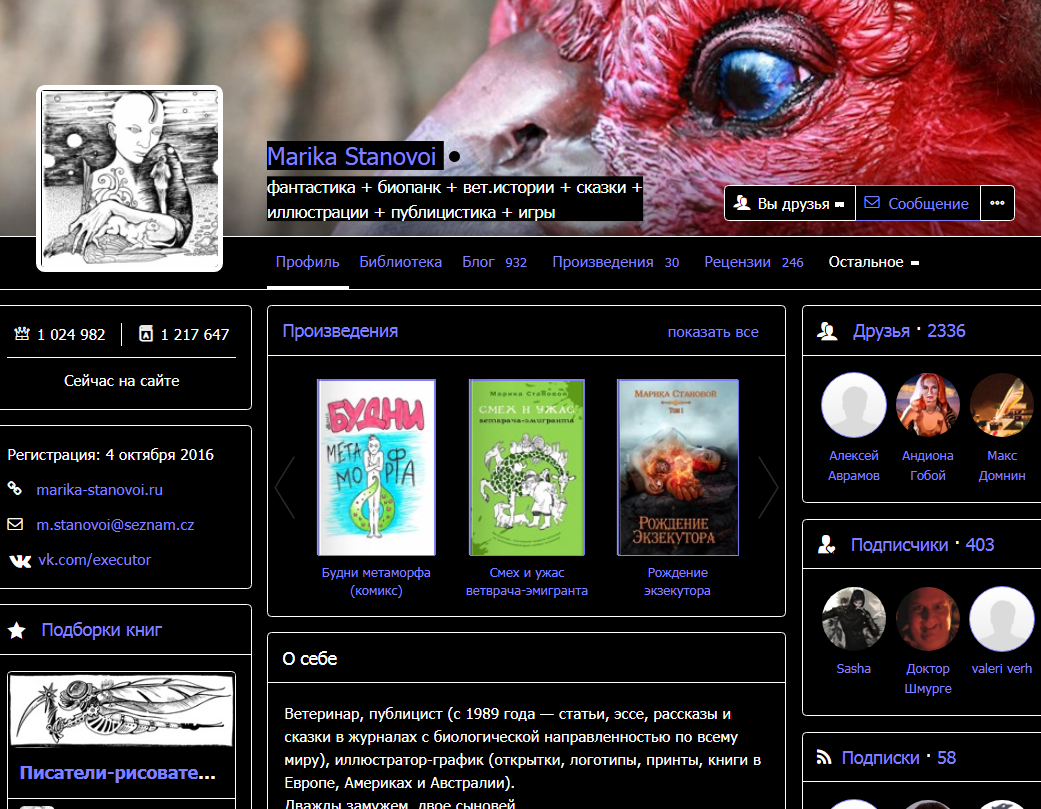This screenshot has width=1041, height=809.
Task: Open the Будни метаморфа book cover
Action: click(x=376, y=467)
